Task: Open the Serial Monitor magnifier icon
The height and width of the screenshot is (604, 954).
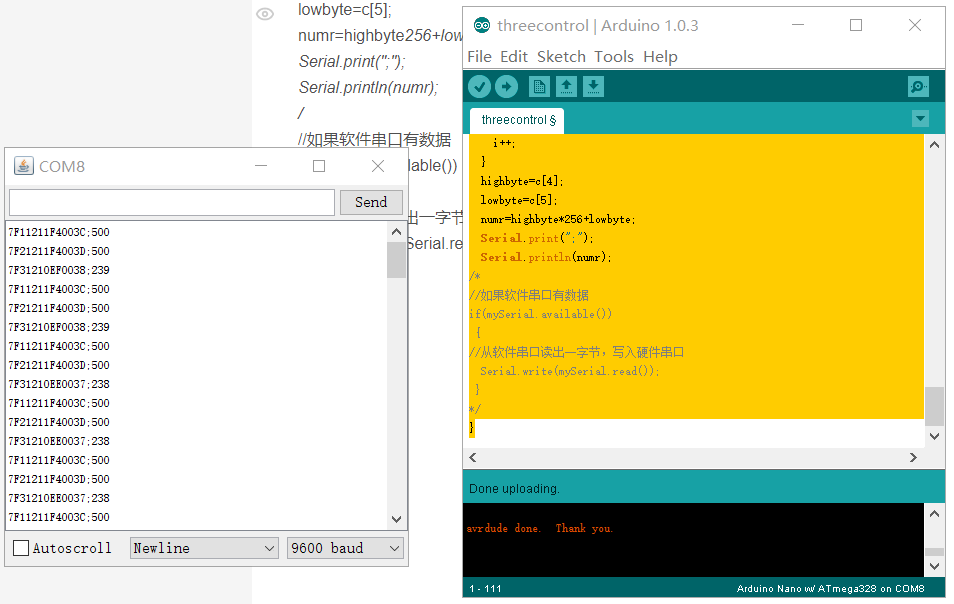Action: point(918,86)
